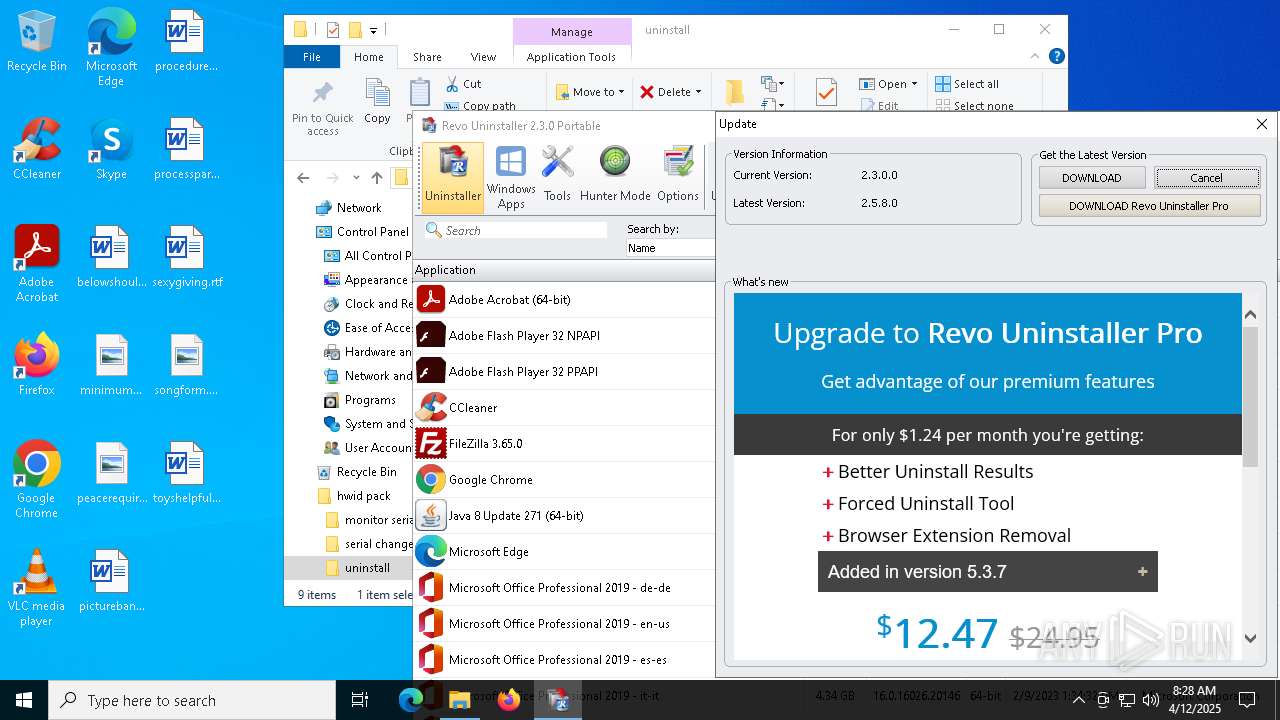Select the Office Professional 2019 en-us icon

431,623
